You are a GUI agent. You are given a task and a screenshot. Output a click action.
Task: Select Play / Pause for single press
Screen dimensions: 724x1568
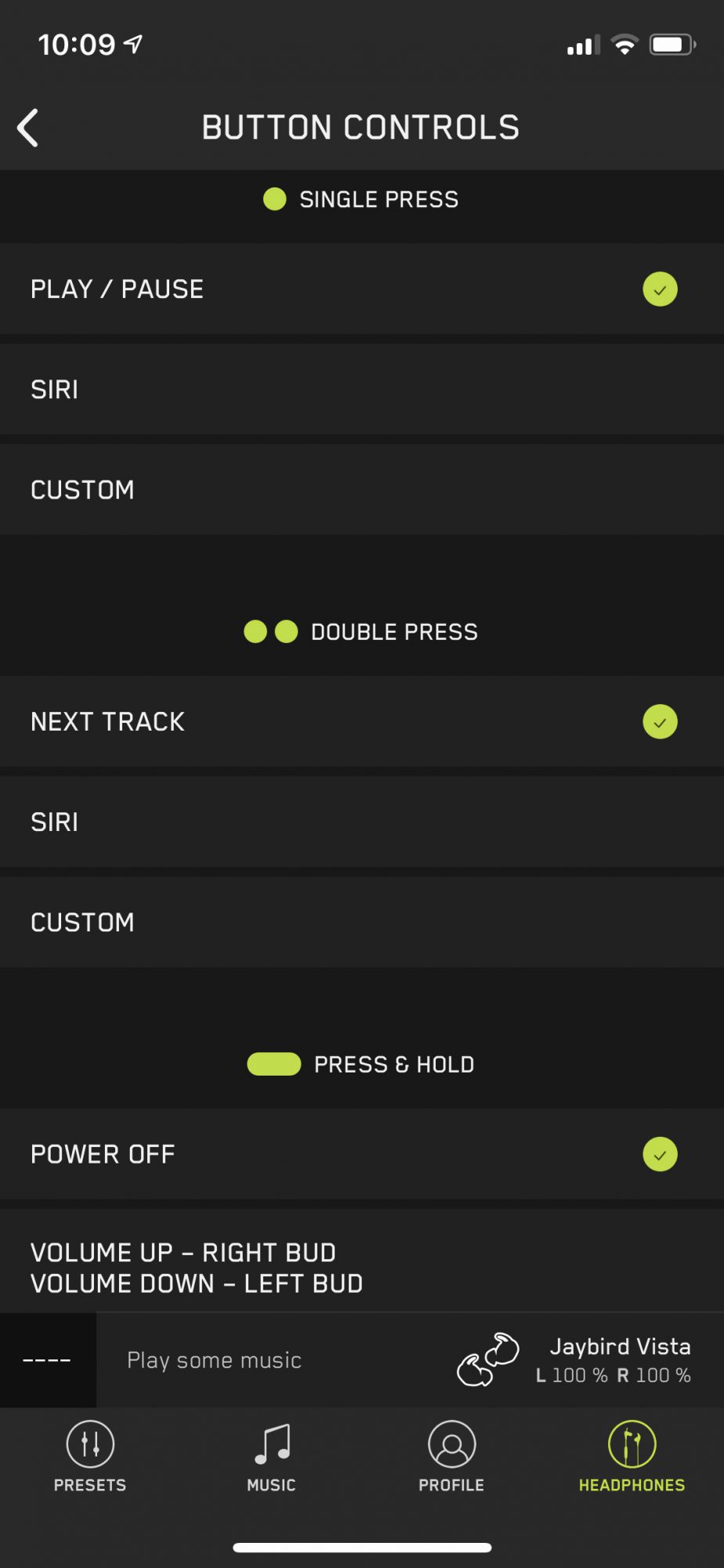362,289
